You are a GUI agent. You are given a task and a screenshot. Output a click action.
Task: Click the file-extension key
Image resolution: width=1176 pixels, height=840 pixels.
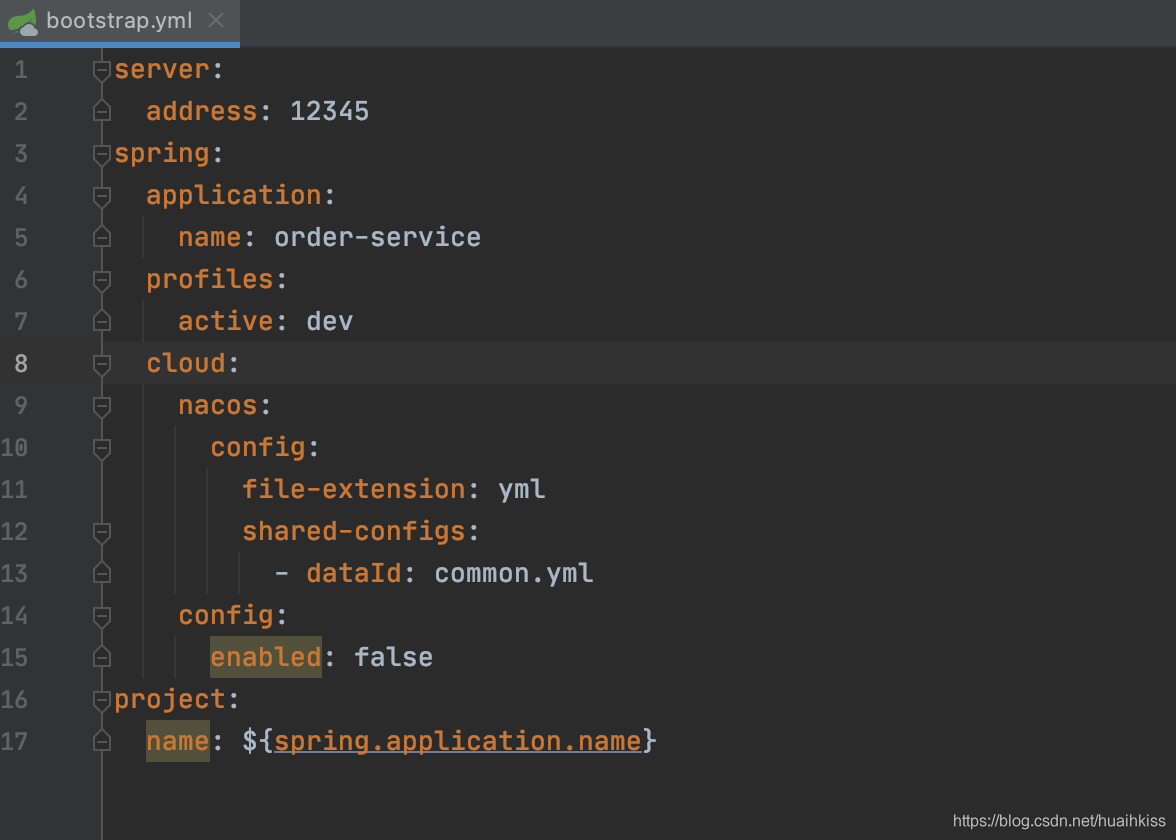(x=354, y=490)
